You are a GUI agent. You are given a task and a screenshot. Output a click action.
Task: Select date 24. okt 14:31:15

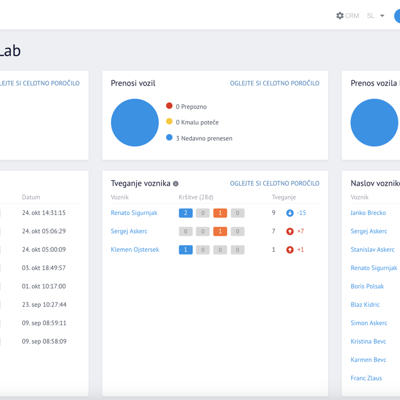tap(44, 213)
